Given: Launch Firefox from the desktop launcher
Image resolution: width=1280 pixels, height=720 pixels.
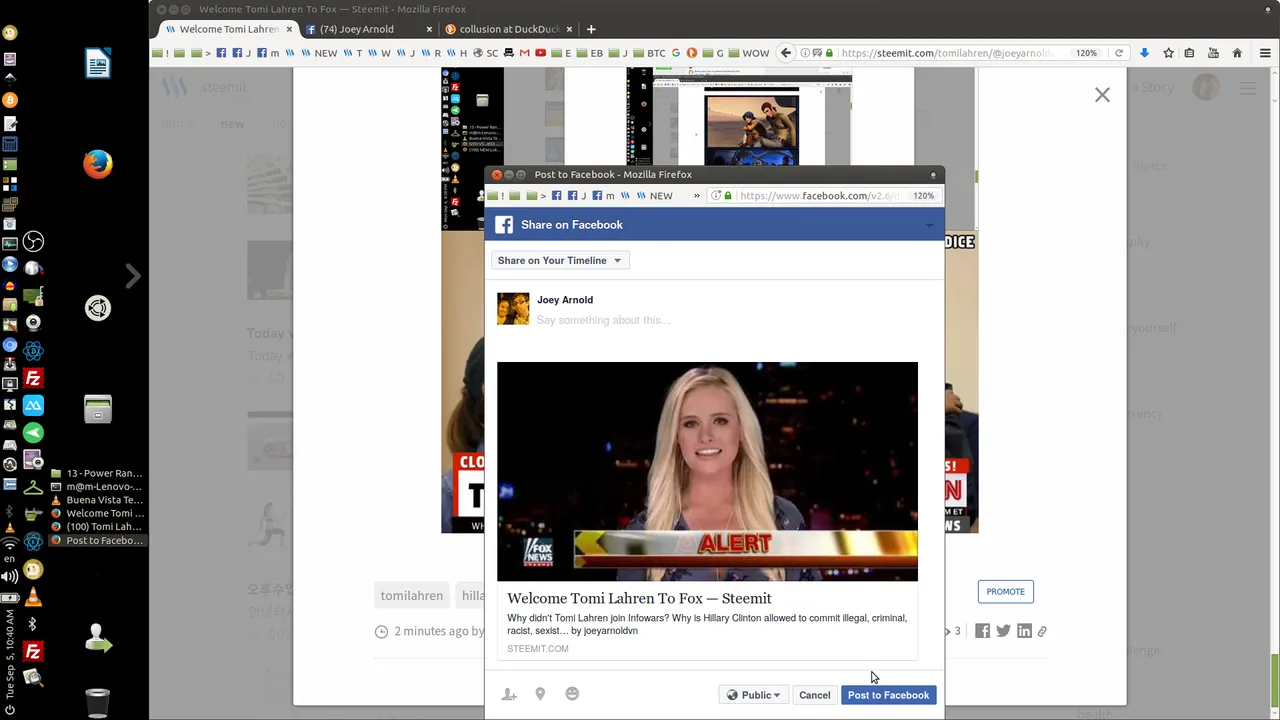Looking at the screenshot, I should pos(98,164).
